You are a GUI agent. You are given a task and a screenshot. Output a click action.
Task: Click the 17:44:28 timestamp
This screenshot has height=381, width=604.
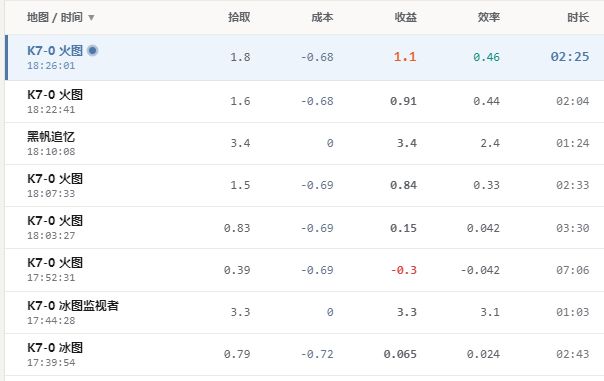tap(51, 321)
